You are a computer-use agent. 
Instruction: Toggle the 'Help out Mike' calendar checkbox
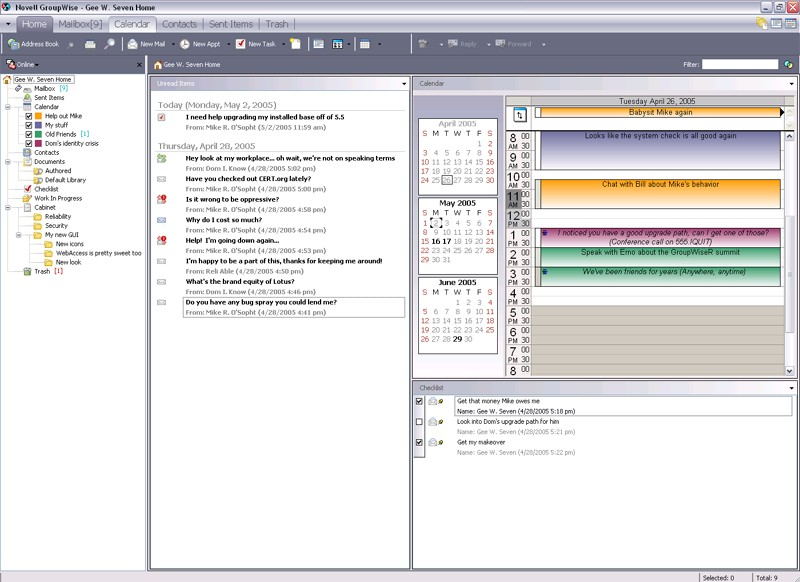[x=29, y=116]
